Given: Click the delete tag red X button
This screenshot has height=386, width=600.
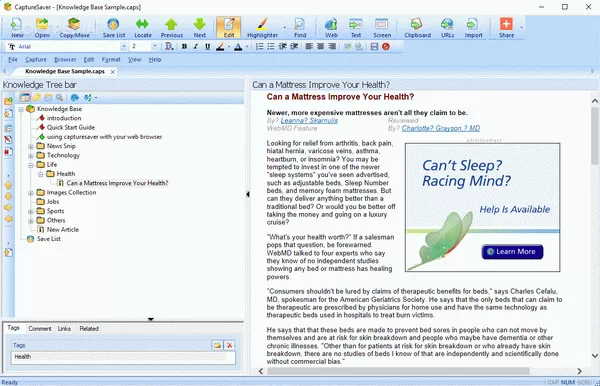Looking at the screenshot, I should click(230, 345).
